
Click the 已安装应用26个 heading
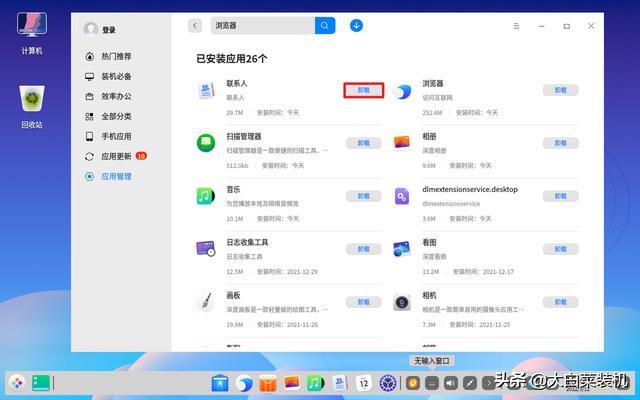[x=231, y=59]
